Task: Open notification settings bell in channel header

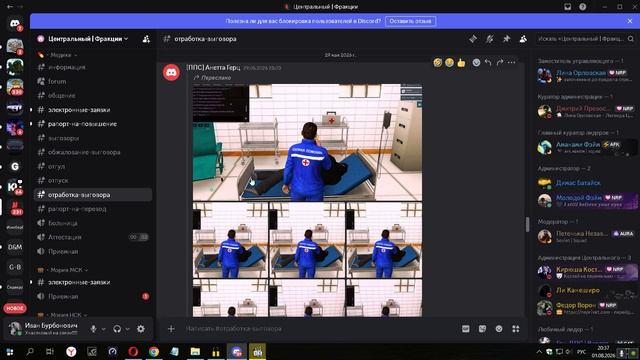Action: 489,39
